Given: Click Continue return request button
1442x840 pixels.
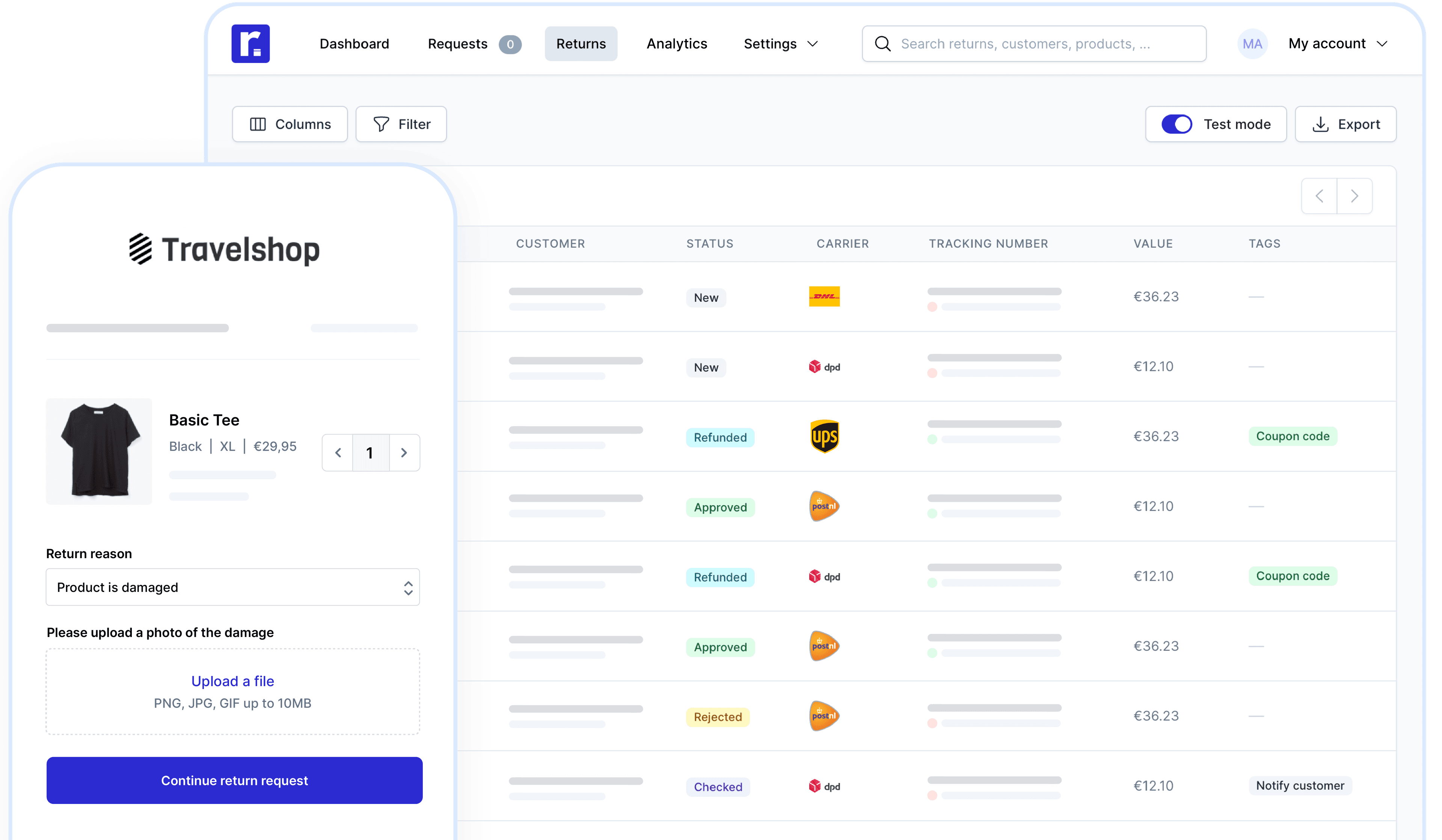Looking at the screenshot, I should click(234, 780).
